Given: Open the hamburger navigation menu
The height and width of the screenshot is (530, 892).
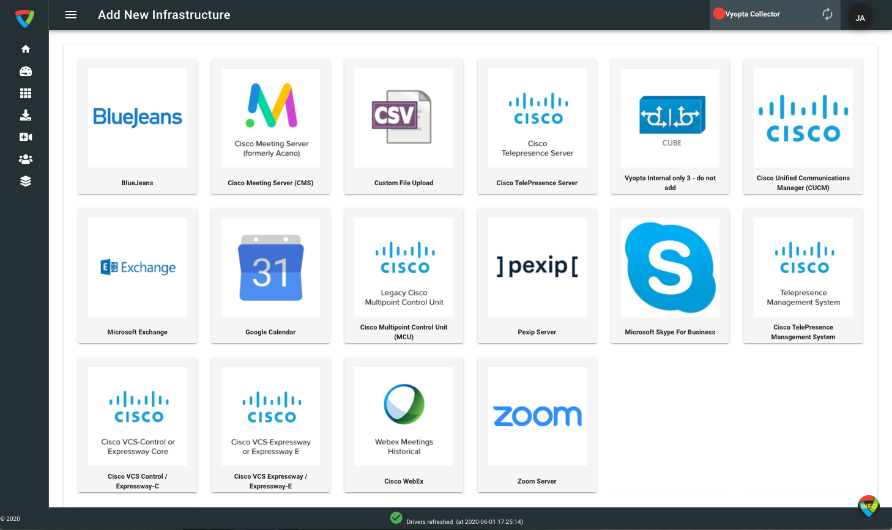Looking at the screenshot, I should click(71, 15).
